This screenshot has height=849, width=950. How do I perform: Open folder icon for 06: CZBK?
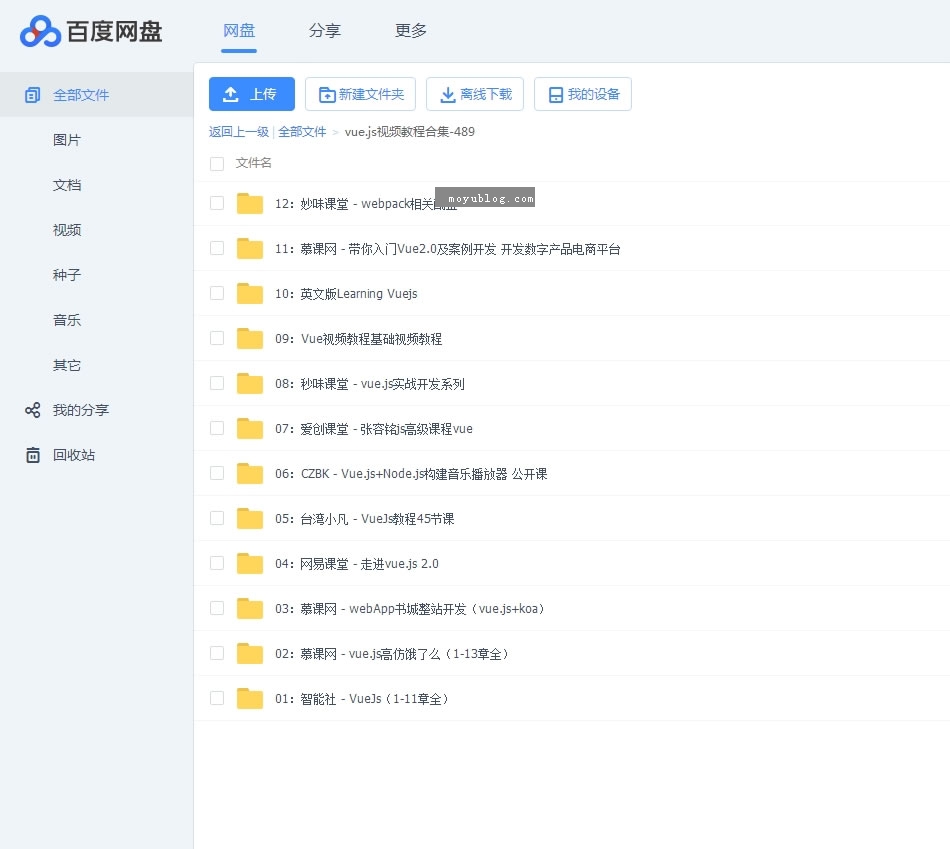(250, 473)
